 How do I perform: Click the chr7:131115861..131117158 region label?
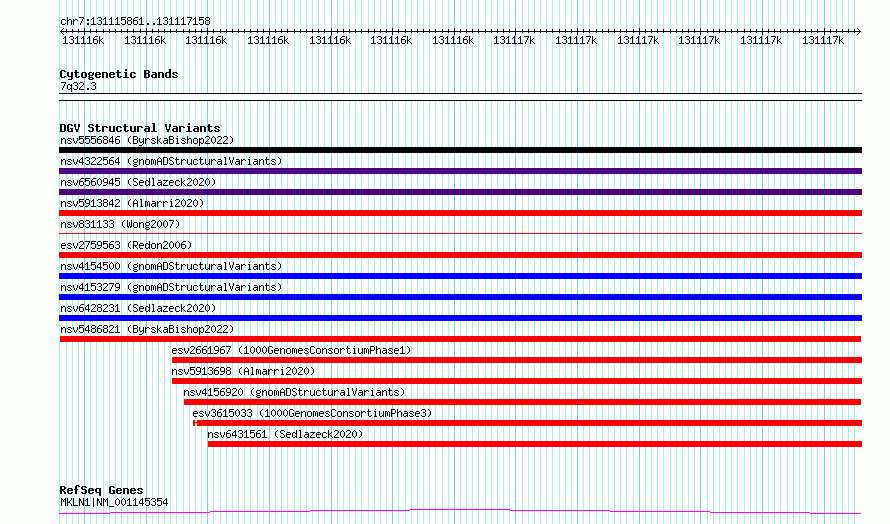coord(135,21)
